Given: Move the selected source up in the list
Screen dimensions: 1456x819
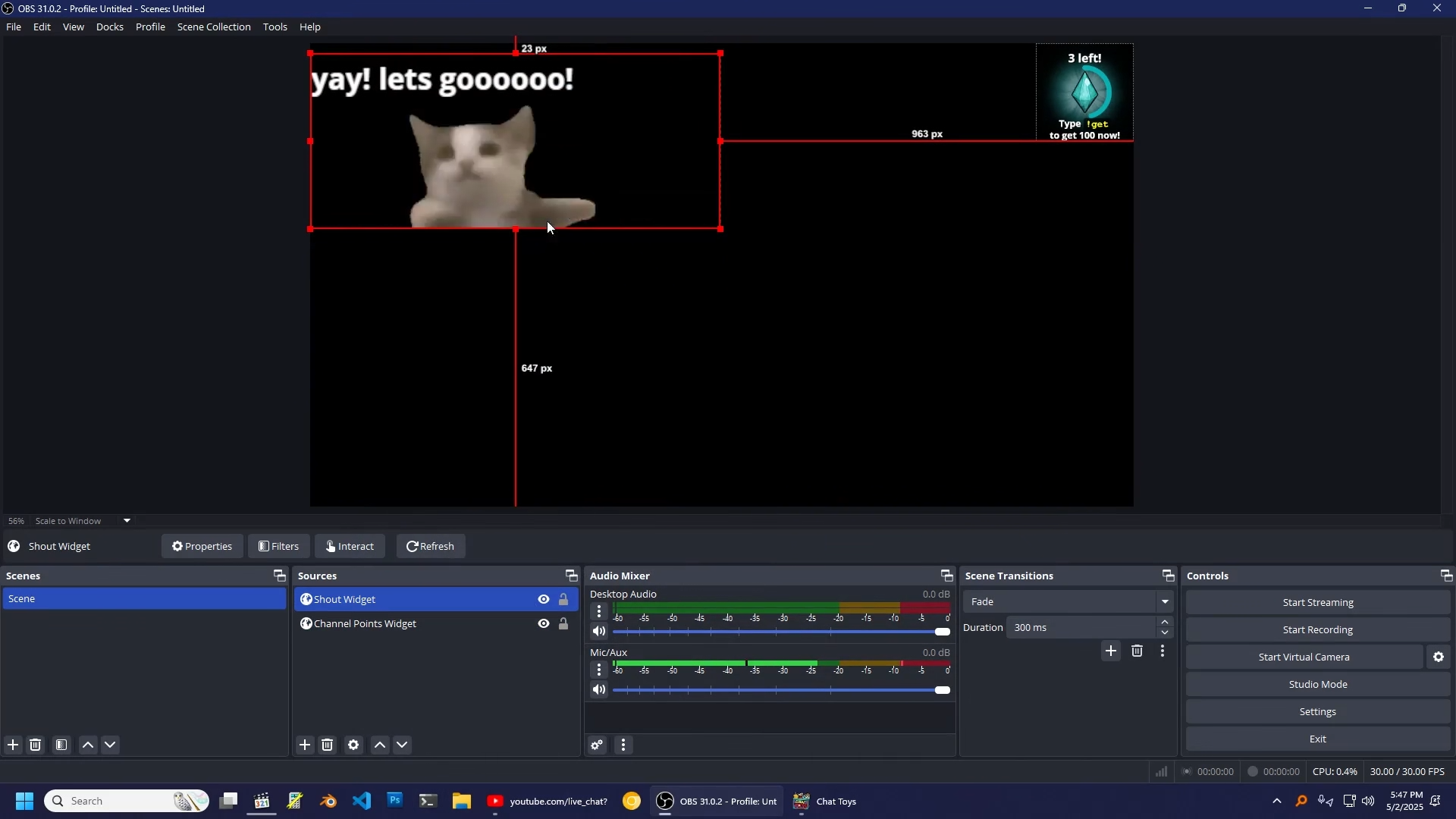Looking at the screenshot, I should pos(380,745).
